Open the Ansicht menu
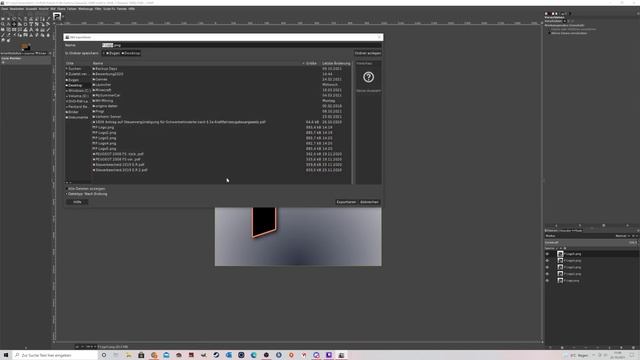 pos(44,9)
